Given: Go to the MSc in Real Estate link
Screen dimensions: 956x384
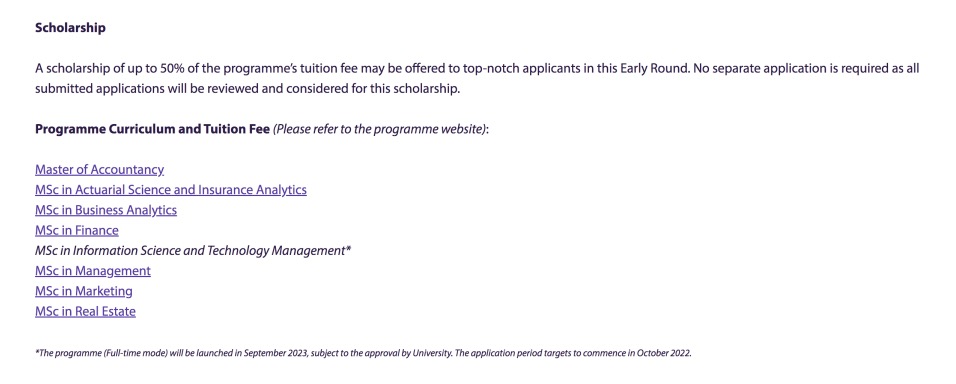Looking at the screenshot, I should pos(85,311).
